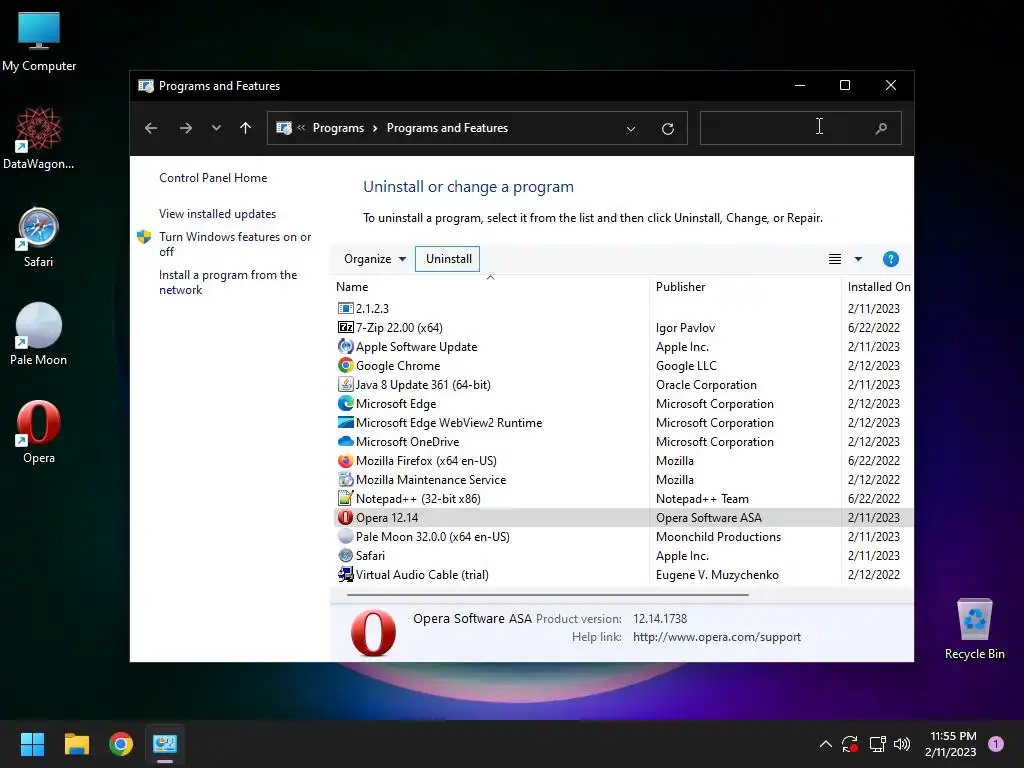Go up one level with up arrow

click(246, 128)
